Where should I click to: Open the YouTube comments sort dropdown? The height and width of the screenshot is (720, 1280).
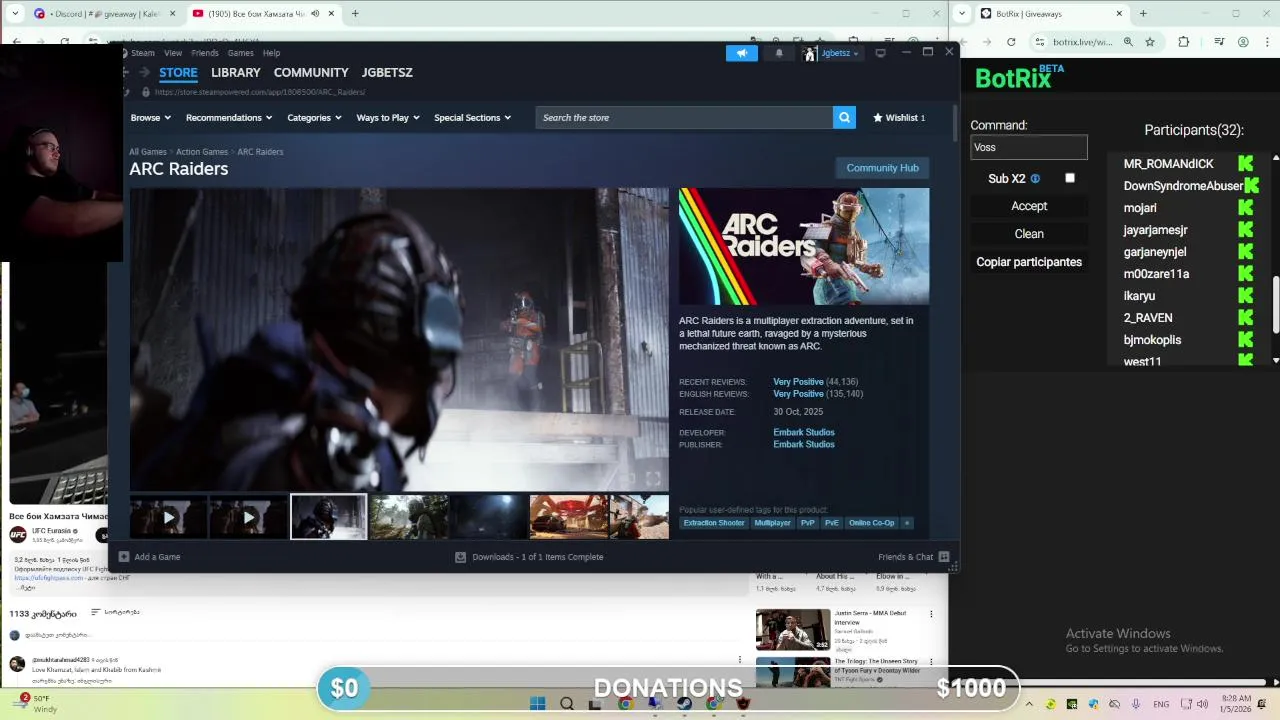pos(115,612)
